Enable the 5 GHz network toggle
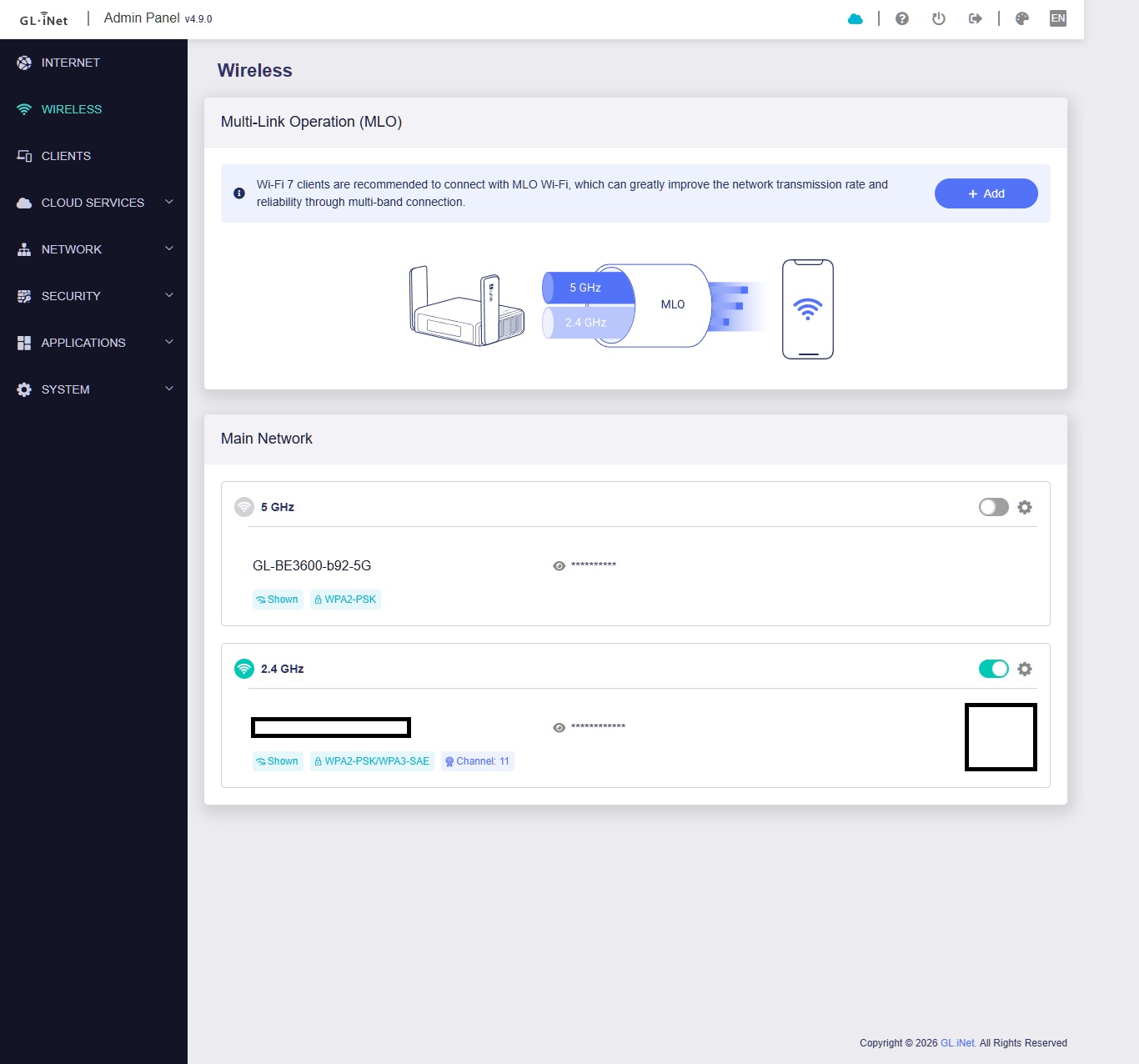1139x1064 pixels. pos(993,507)
